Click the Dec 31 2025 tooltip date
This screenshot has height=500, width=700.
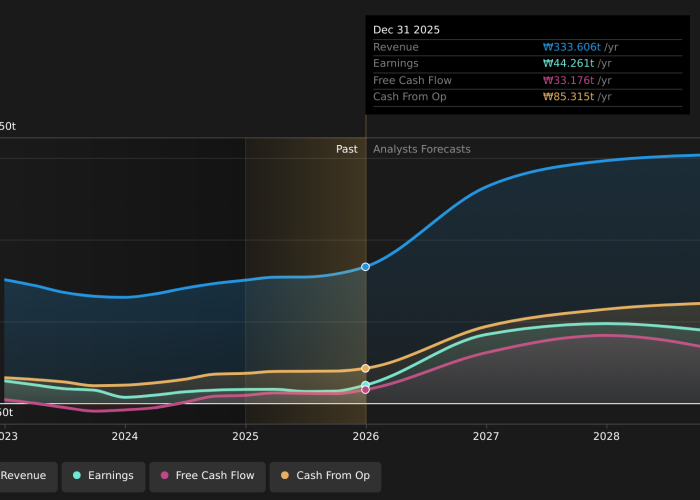tap(406, 30)
